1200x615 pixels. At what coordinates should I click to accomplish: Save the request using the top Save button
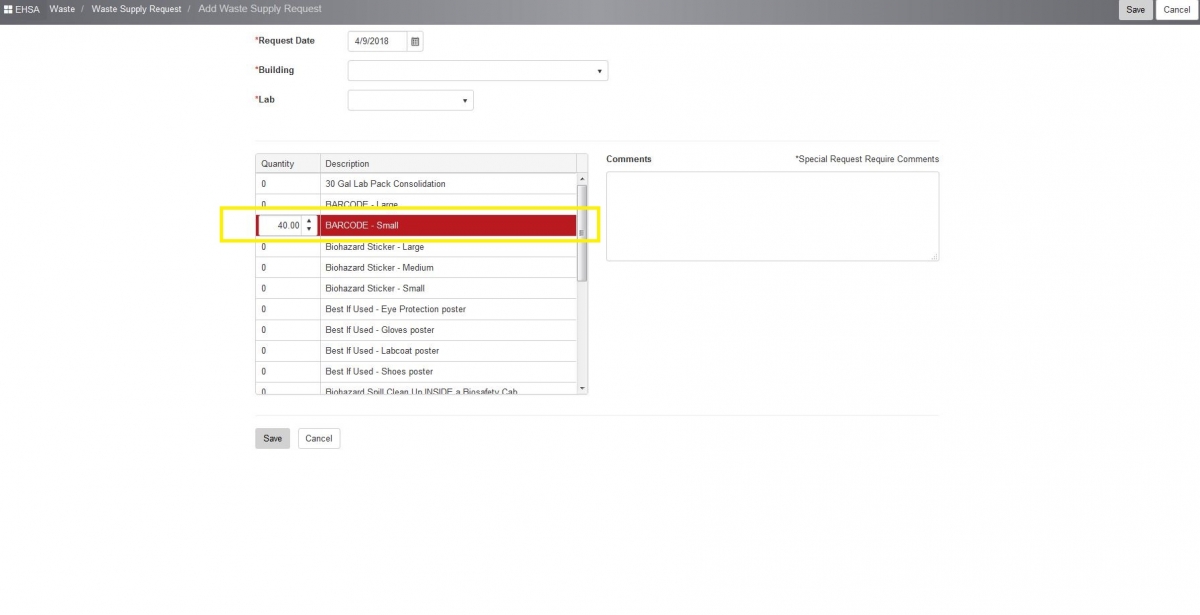pyautogui.click(x=1134, y=9)
